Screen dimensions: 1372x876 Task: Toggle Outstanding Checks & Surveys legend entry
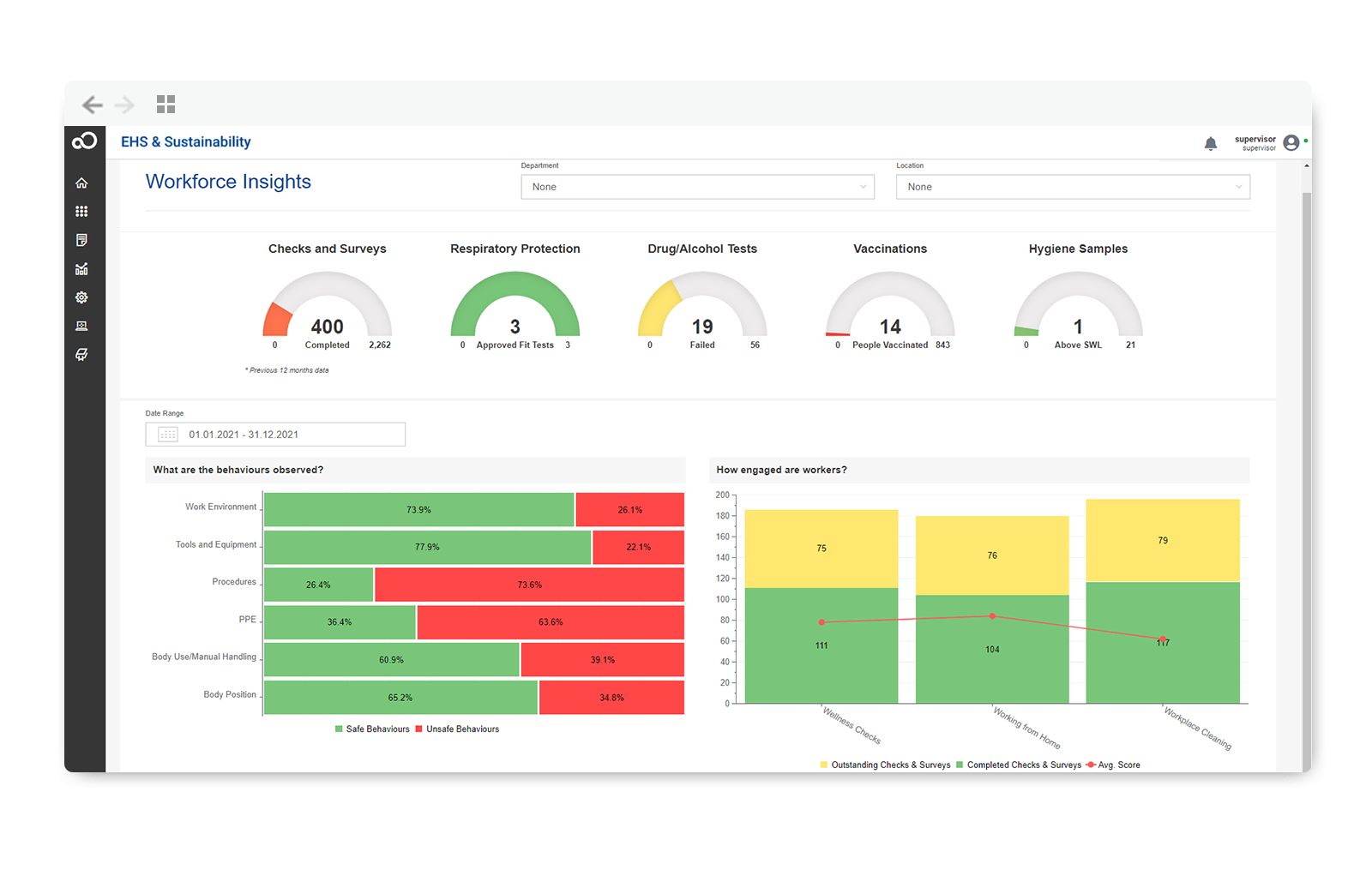pyautogui.click(x=885, y=765)
